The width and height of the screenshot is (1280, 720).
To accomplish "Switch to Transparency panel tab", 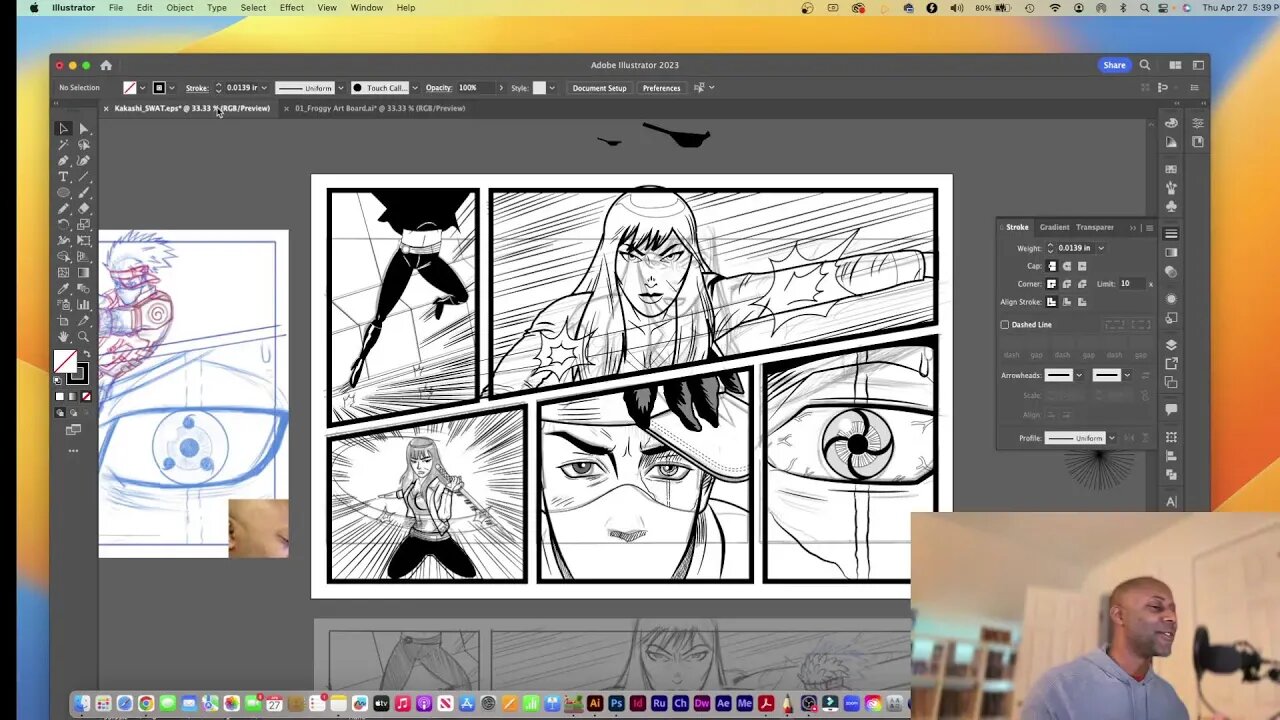I will click(x=1095, y=227).
